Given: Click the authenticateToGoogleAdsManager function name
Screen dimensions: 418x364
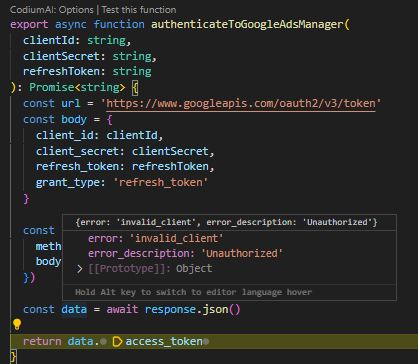Looking at the screenshot, I should point(247,25).
